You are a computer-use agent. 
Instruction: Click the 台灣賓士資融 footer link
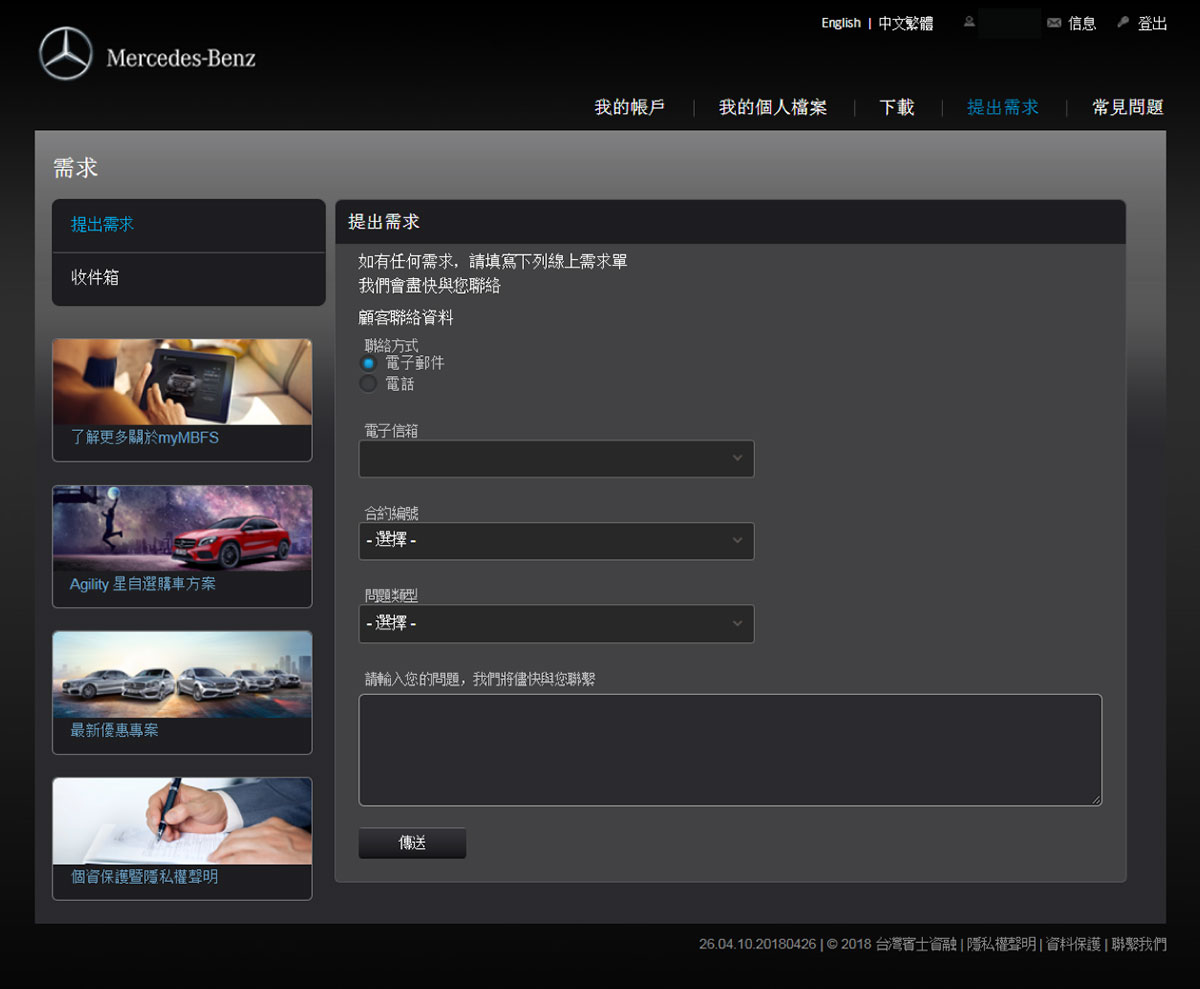[916, 944]
